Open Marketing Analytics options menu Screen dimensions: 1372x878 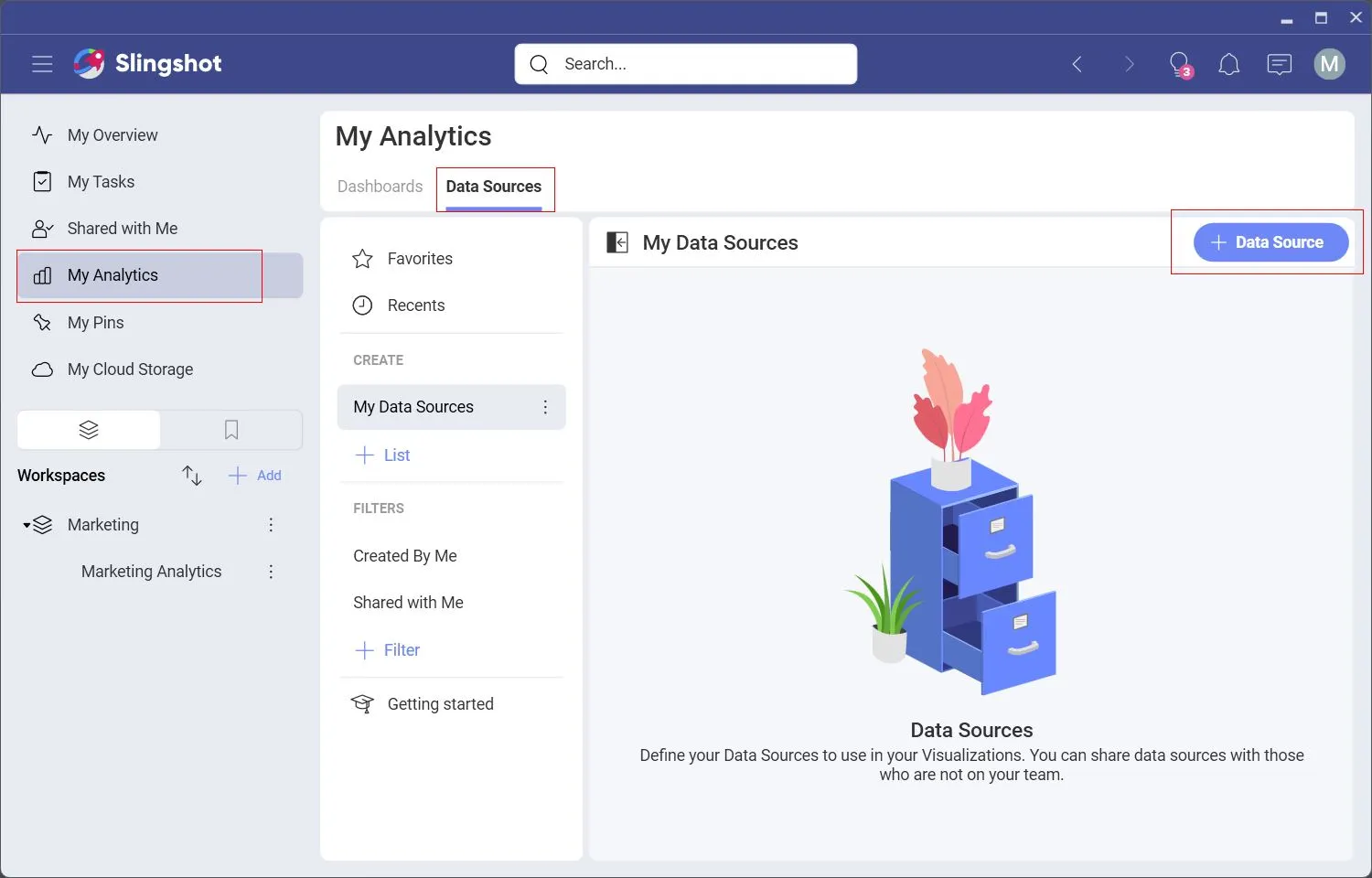pyautogui.click(x=271, y=572)
